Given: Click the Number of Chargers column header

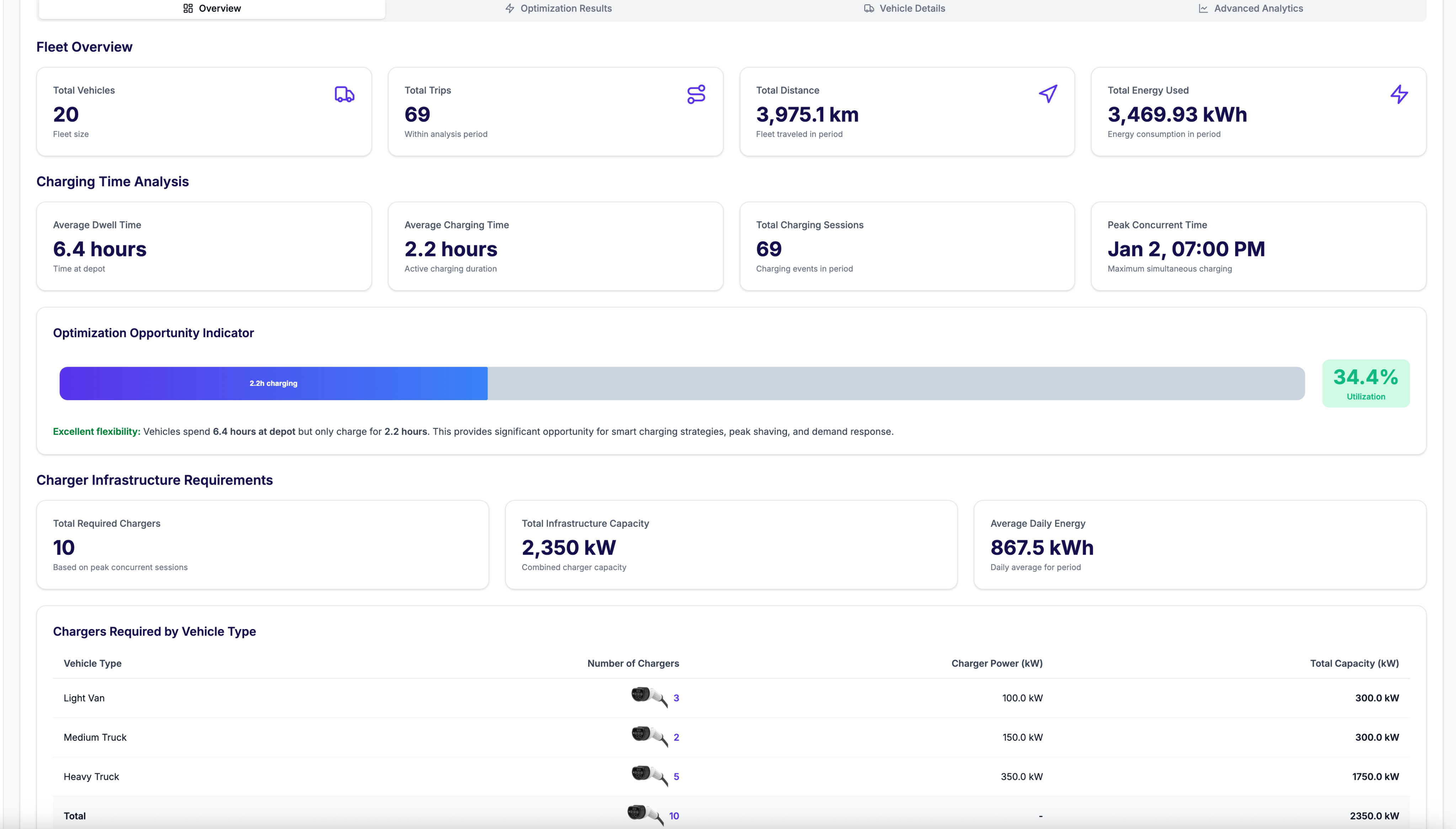Looking at the screenshot, I should tap(633, 663).
